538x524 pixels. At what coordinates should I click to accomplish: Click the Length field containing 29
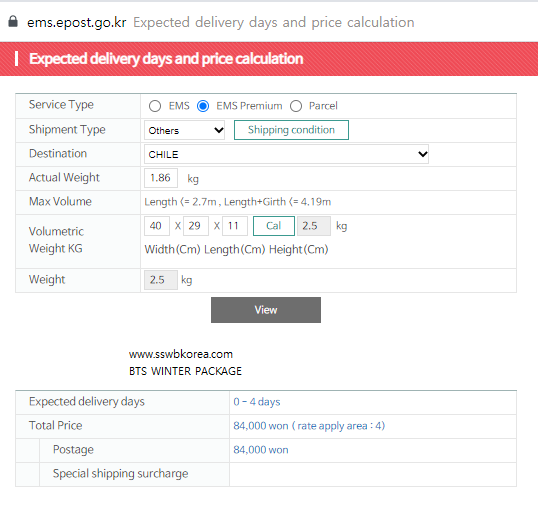196,226
